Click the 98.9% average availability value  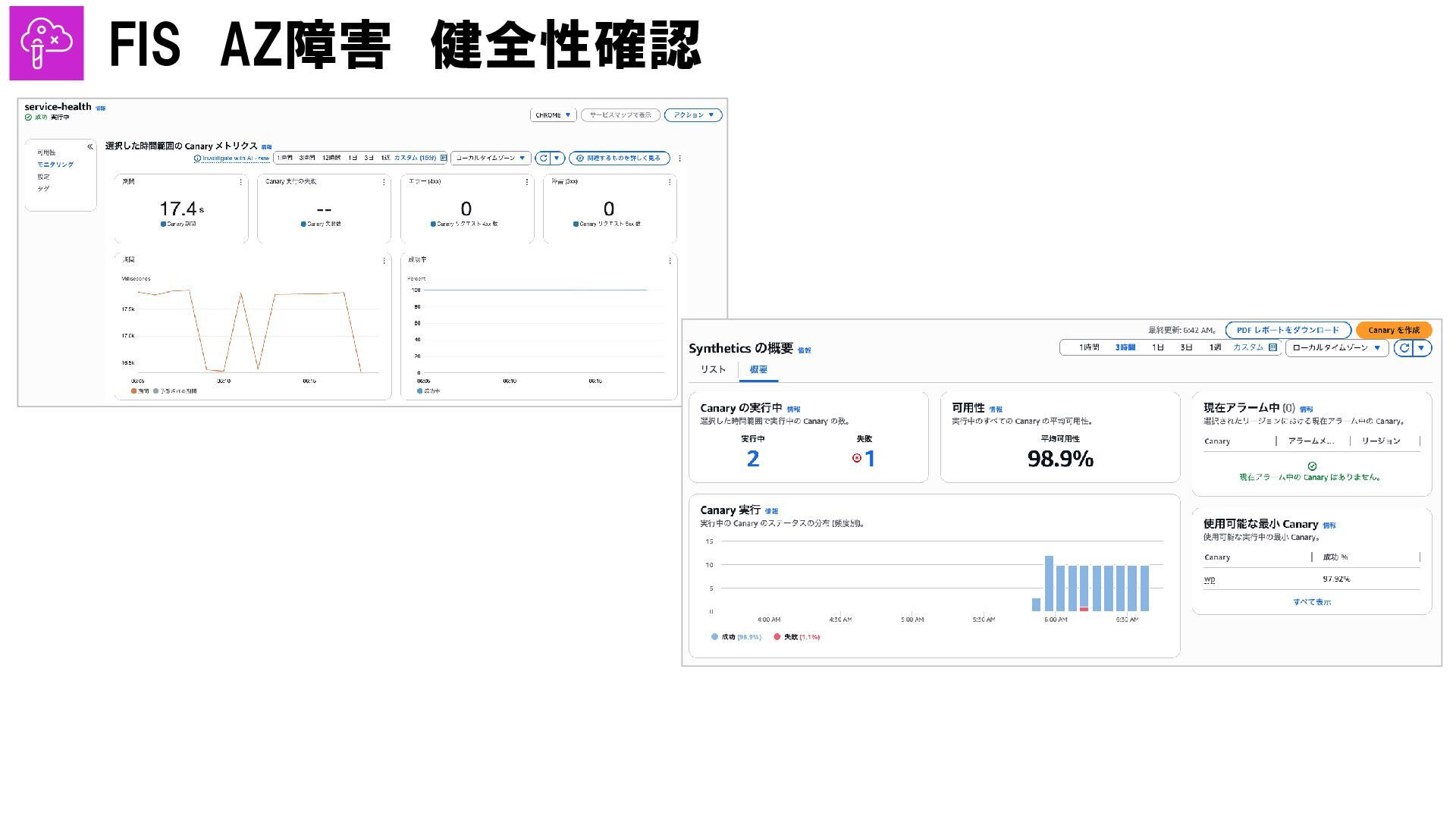[x=1060, y=459]
